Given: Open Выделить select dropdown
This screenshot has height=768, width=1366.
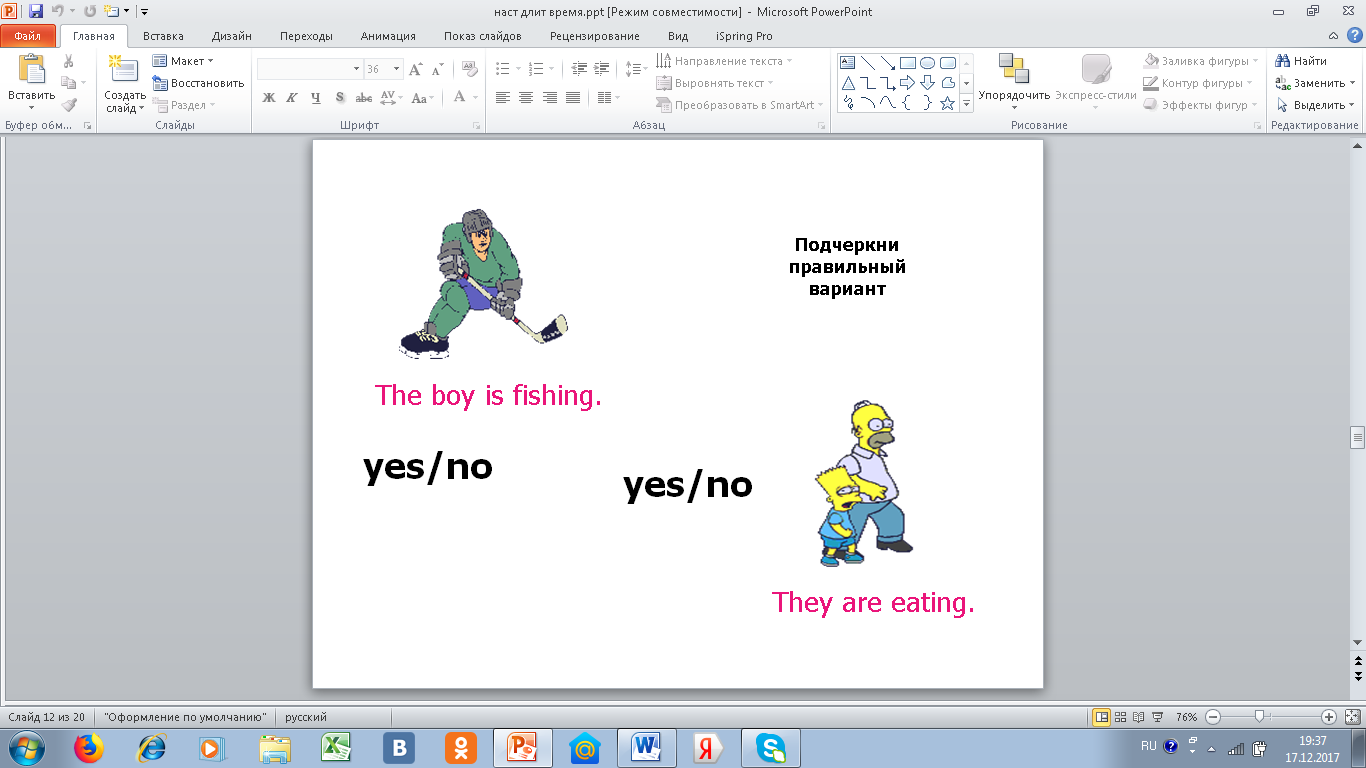Looking at the screenshot, I should pyautogui.click(x=1315, y=105).
